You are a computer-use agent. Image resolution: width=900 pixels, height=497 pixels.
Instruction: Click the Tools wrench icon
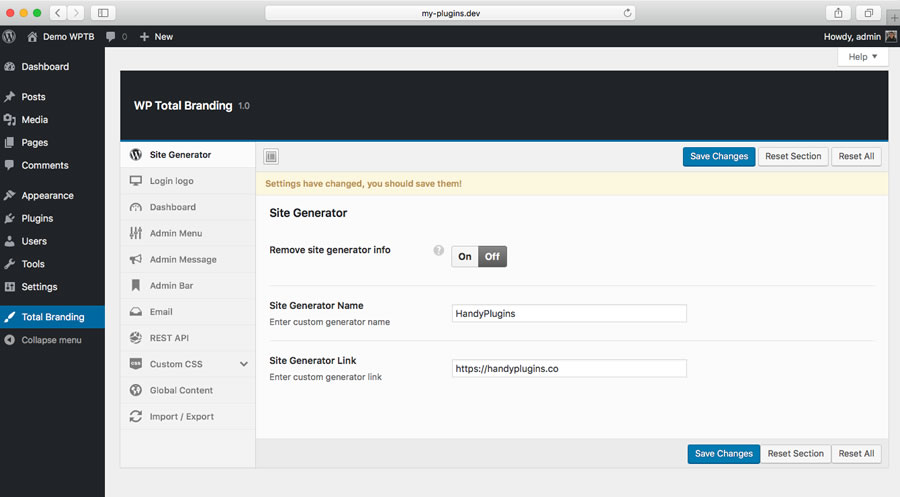(x=9, y=264)
